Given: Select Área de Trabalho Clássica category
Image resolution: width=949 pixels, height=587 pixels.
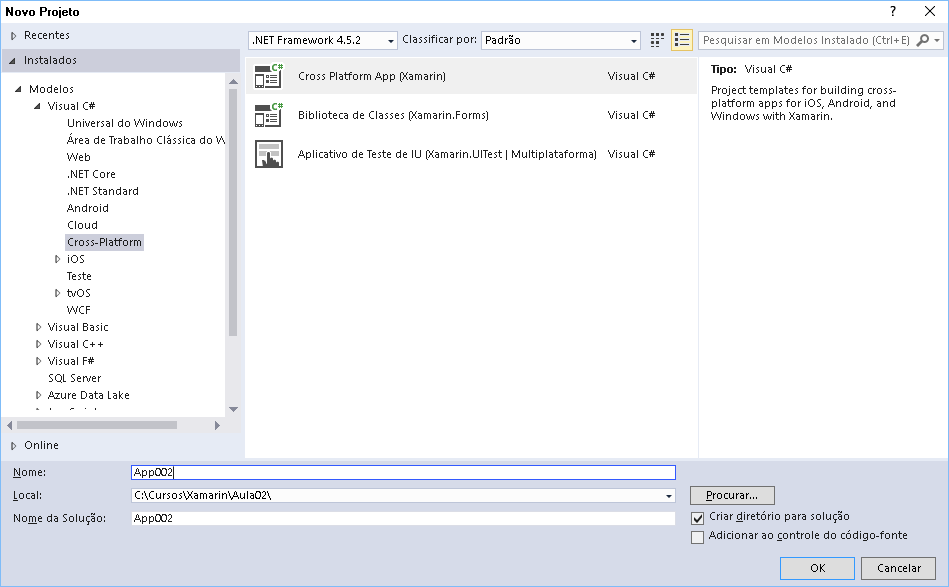Looking at the screenshot, I should coord(145,140).
